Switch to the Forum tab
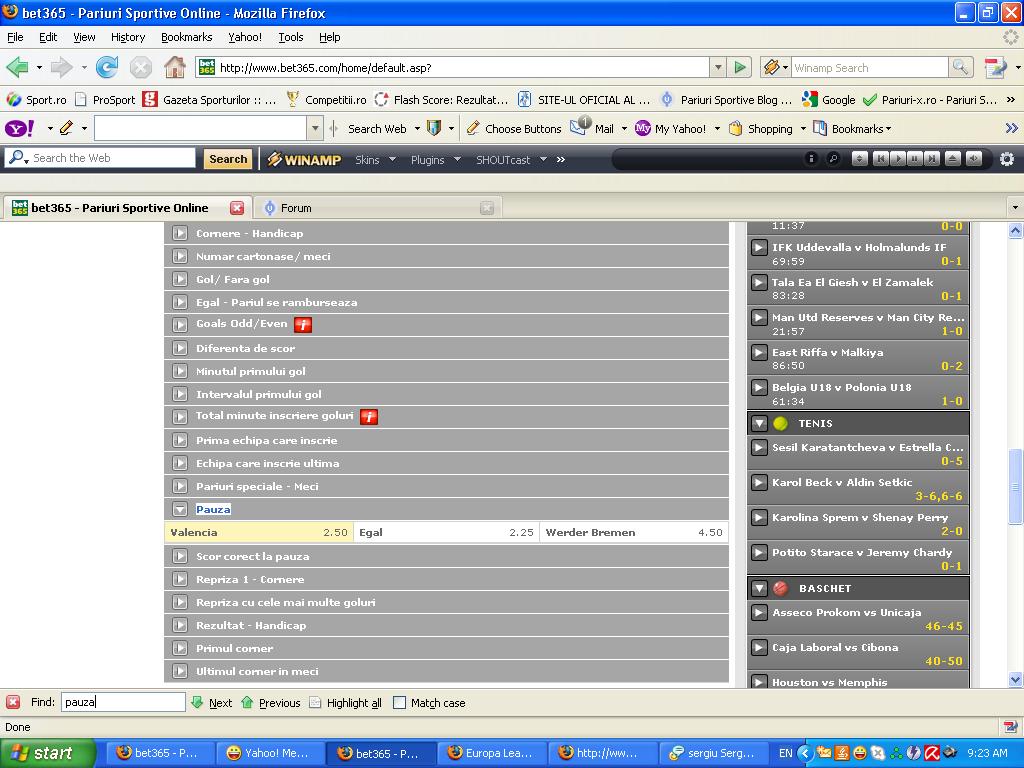 pos(377,208)
